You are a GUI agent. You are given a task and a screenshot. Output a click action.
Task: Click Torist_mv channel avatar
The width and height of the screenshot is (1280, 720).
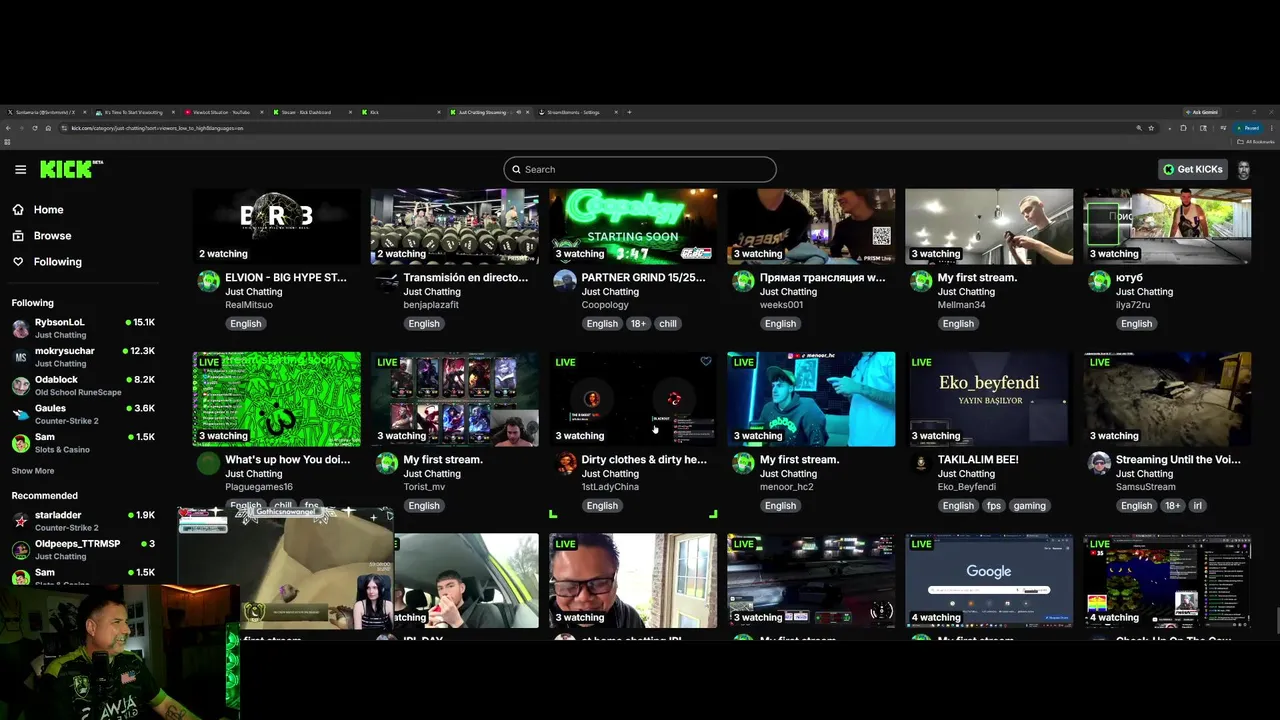pyautogui.click(x=387, y=463)
